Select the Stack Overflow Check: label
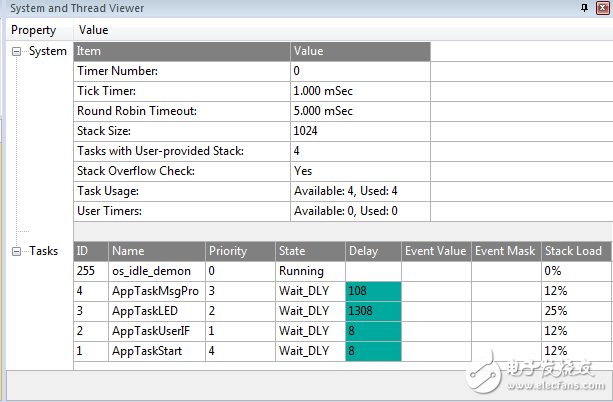 (x=136, y=171)
